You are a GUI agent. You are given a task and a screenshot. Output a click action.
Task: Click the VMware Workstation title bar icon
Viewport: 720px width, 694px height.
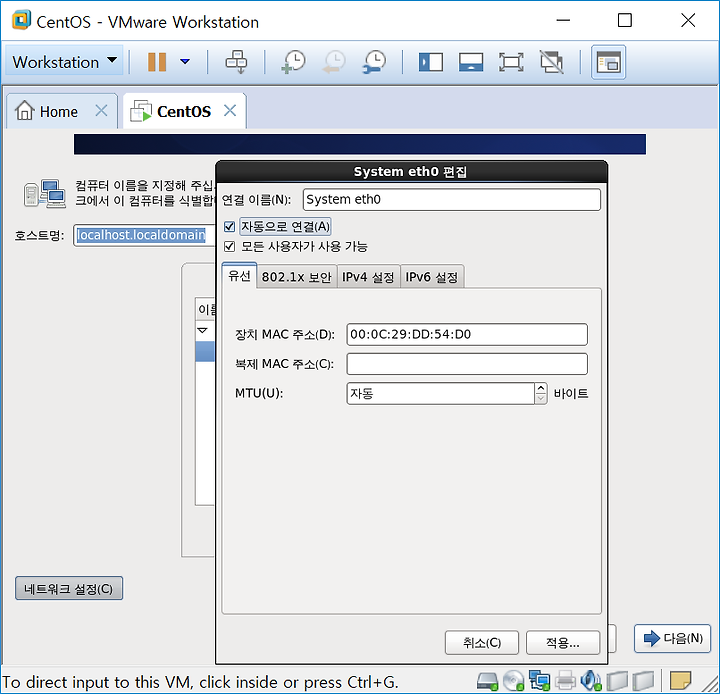pos(21,20)
